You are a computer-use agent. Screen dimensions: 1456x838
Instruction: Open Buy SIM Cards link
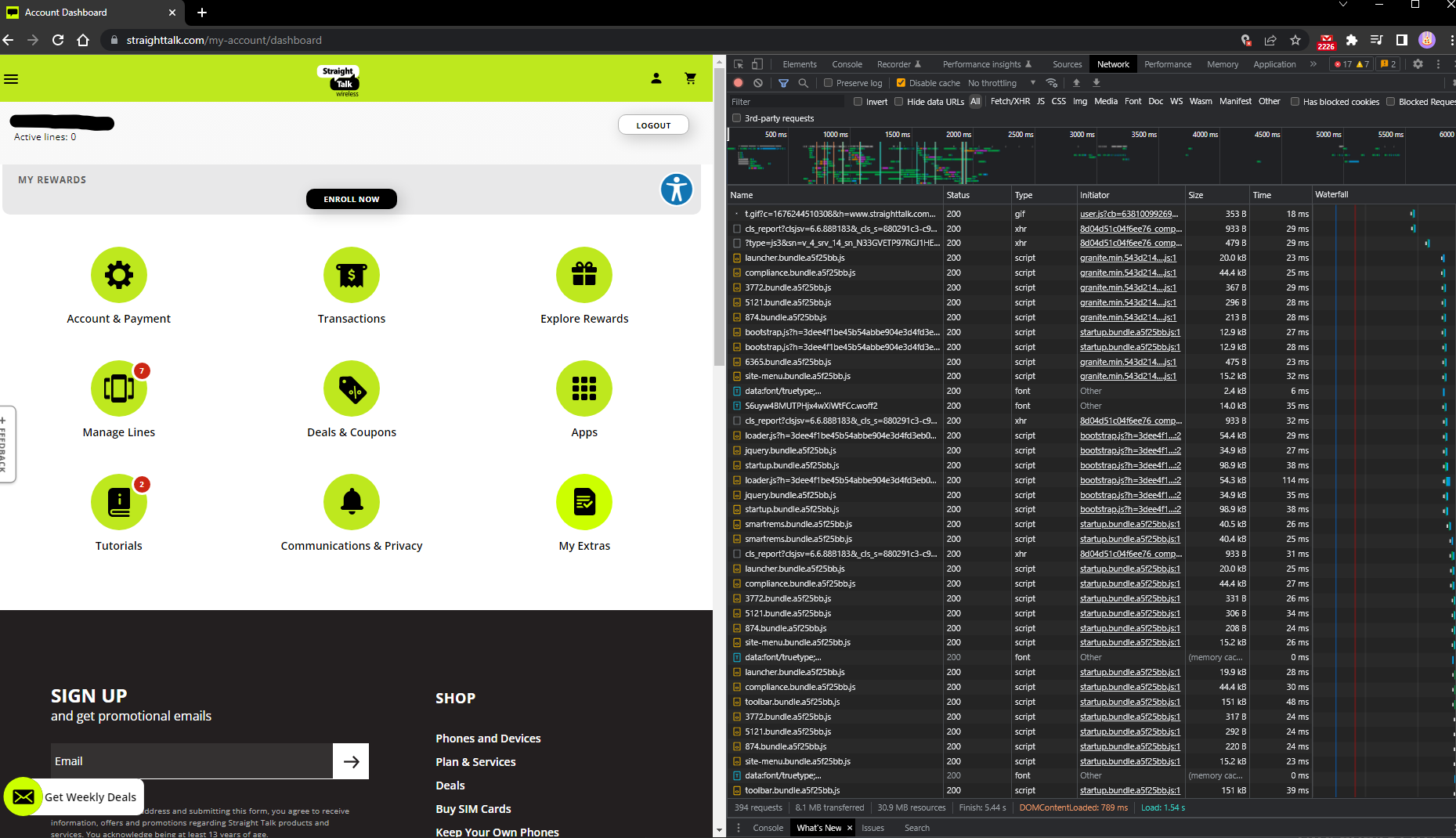tap(473, 809)
